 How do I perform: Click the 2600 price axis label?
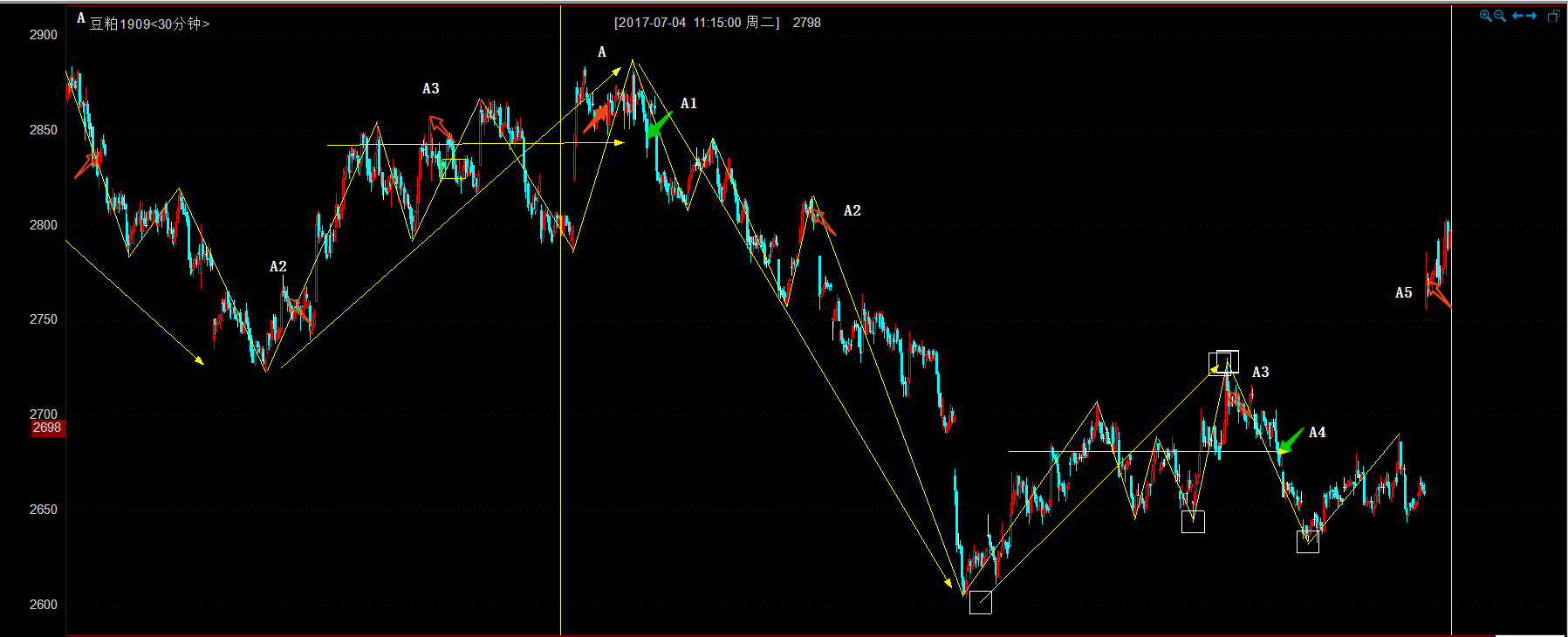click(43, 605)
